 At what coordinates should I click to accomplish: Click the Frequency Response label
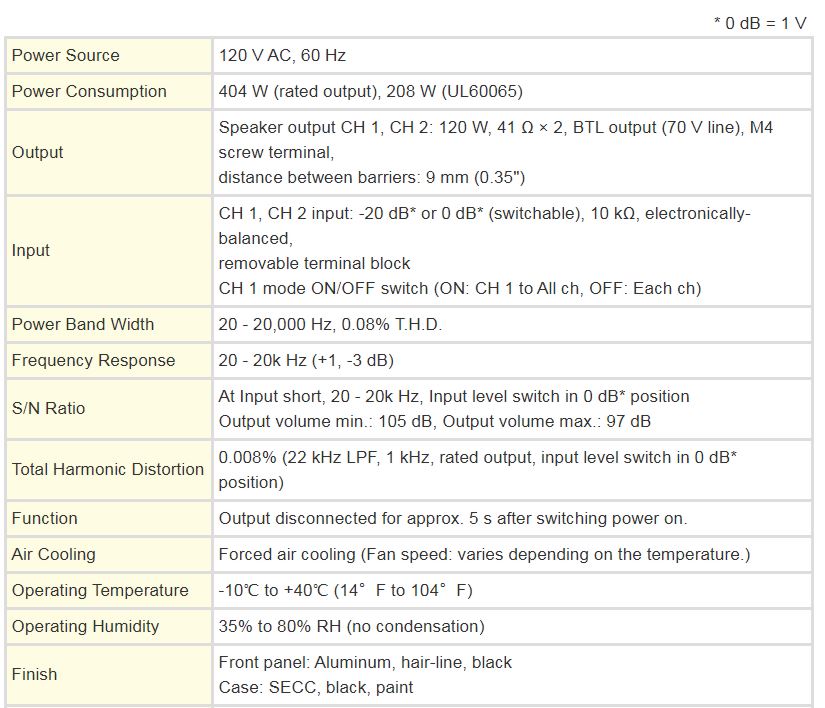pyautogui.click(x=93, y=360)
